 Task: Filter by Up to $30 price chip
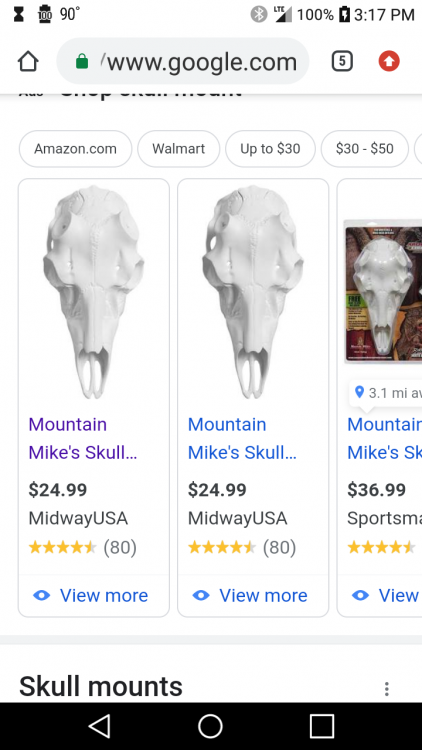pyautogui.click(x=270, y=149)
